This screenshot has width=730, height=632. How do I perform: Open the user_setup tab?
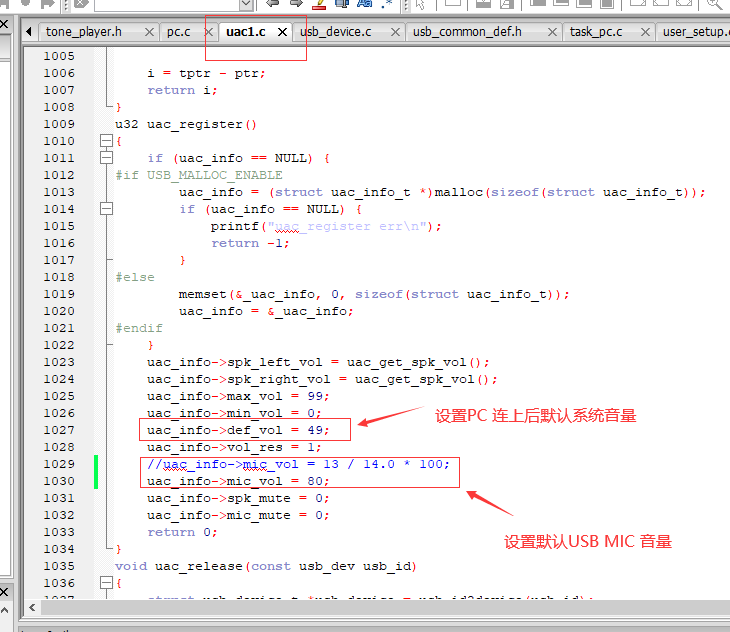[696, 32]
